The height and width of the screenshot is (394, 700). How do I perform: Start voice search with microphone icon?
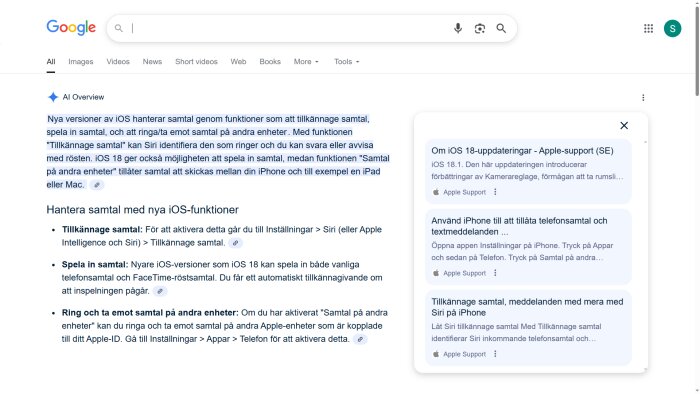(458, 28)
